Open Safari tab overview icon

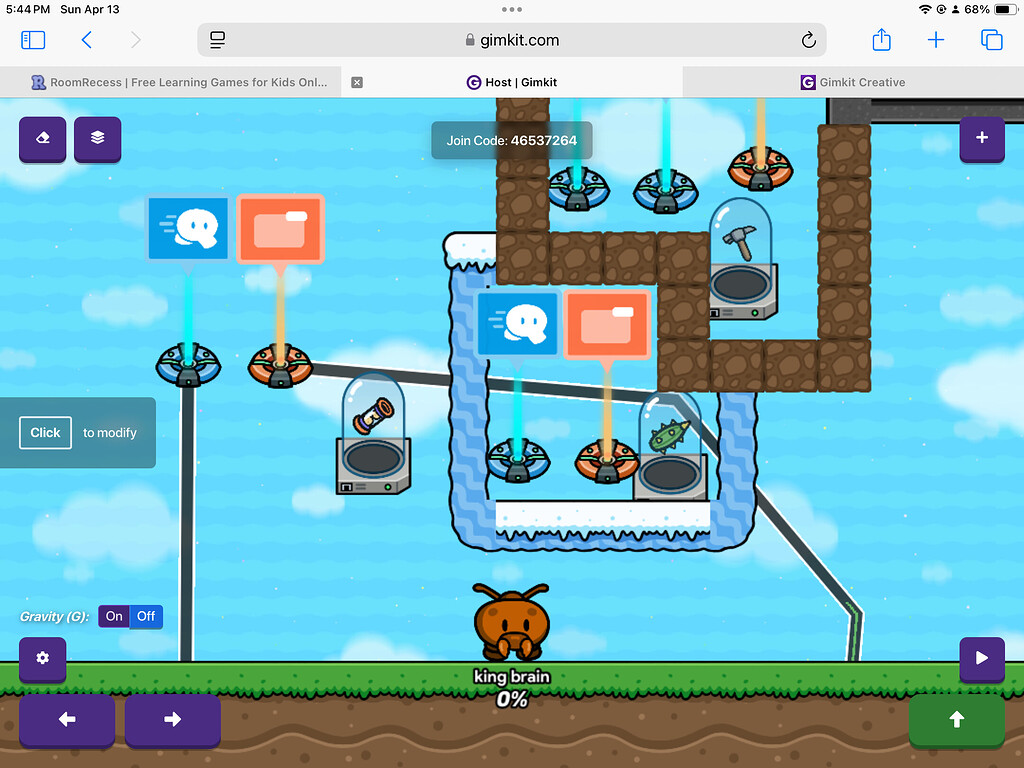(x=991, y=40)
